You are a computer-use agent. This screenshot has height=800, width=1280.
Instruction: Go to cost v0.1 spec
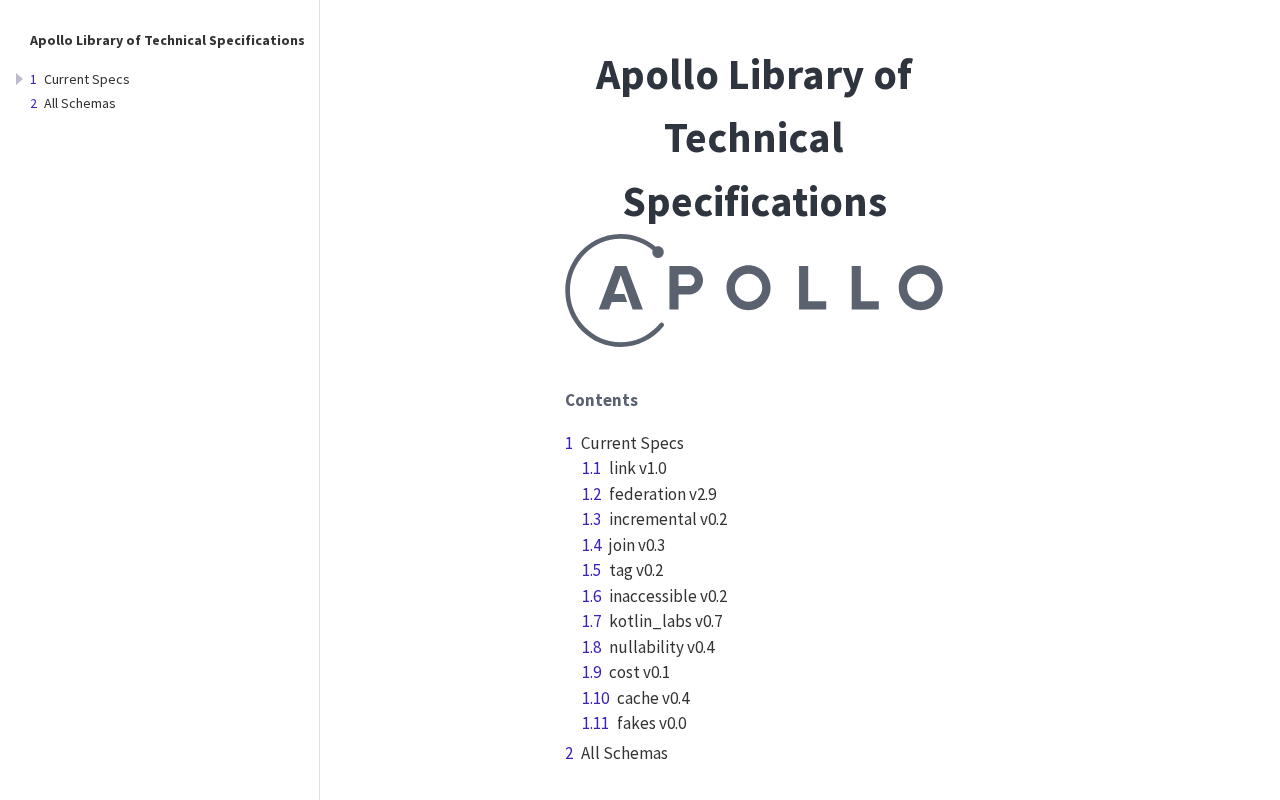click(639, 672)
